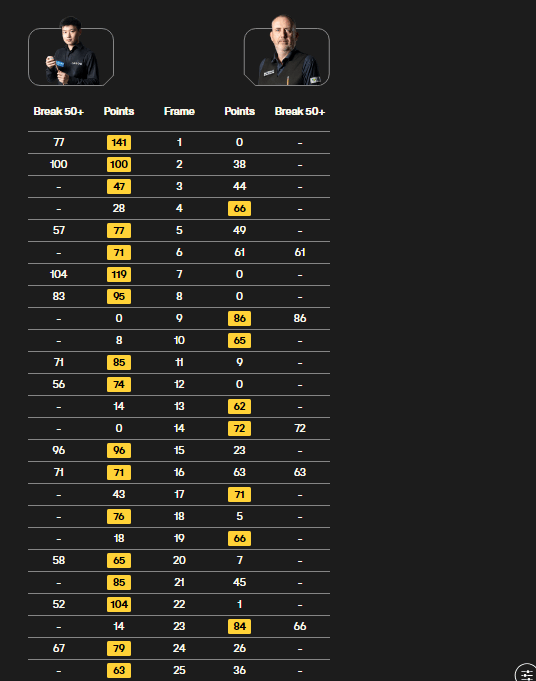Select the Frame column header
This screenshot has height=681, width=536.
[x=179, y=111]
